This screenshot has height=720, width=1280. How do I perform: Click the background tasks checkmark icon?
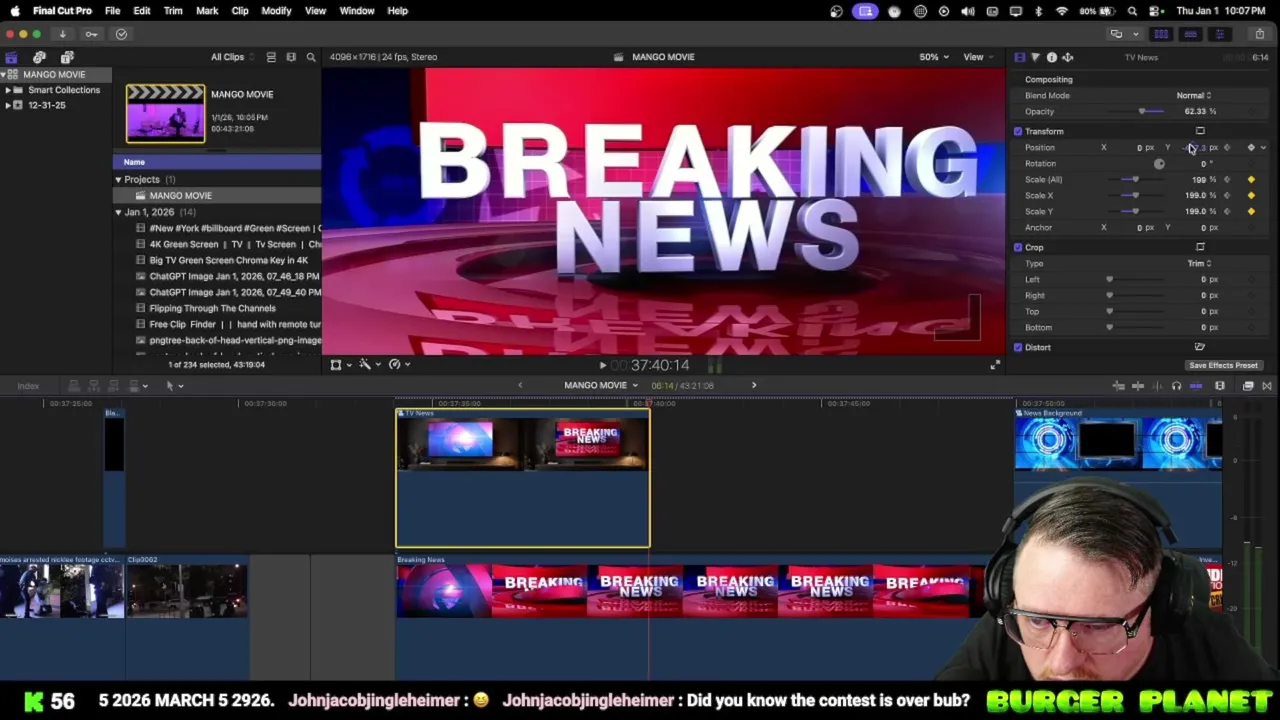click(x=121, y=34)
